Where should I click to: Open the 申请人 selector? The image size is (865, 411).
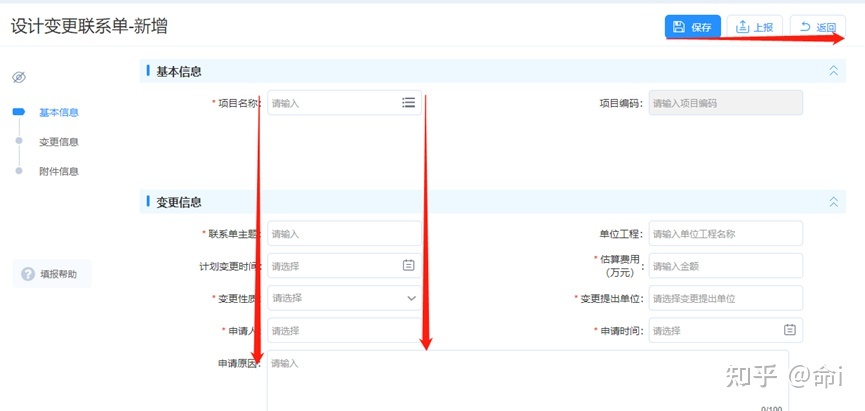344,330
